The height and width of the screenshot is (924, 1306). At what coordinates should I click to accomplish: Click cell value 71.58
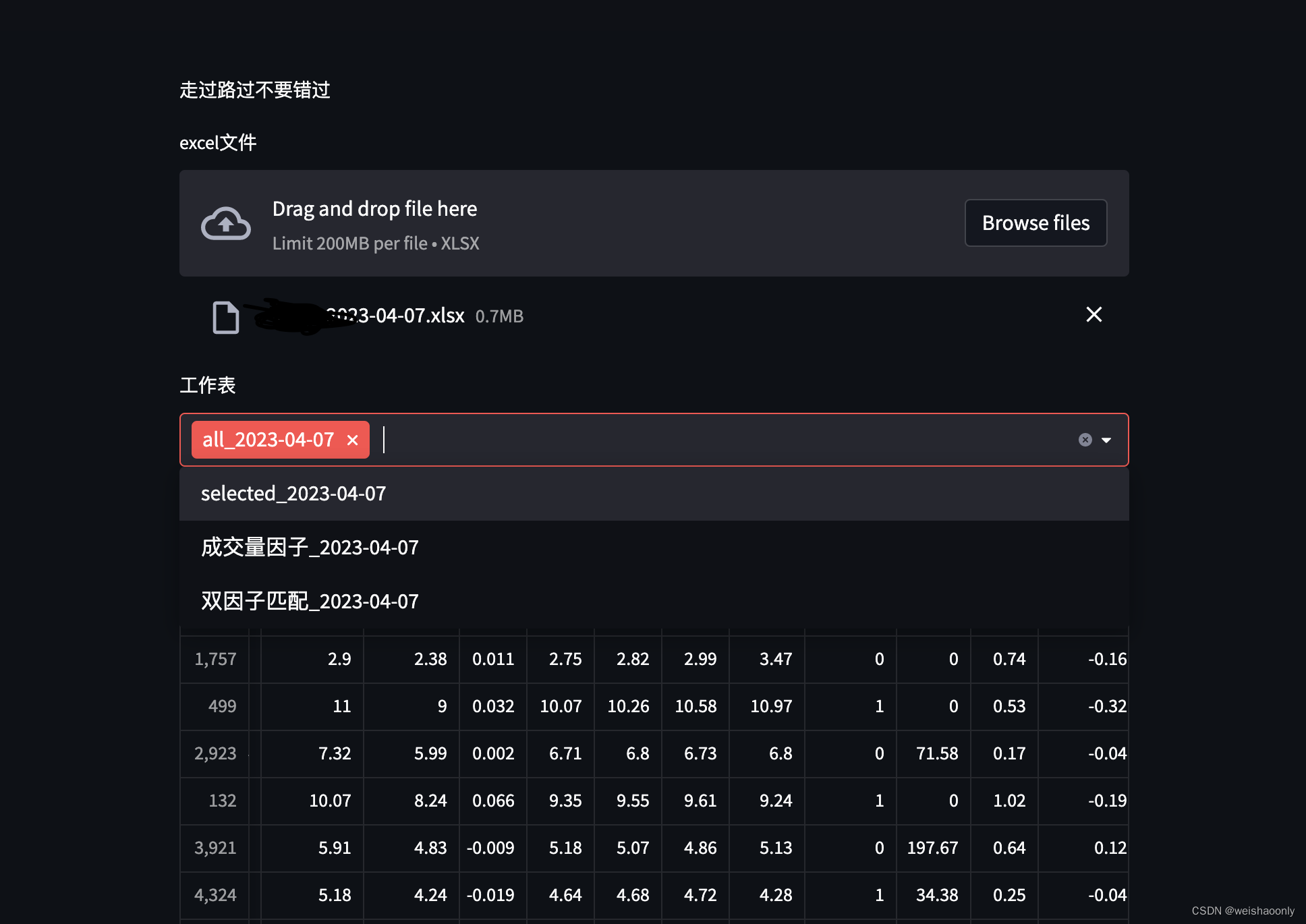coord(933,753)
